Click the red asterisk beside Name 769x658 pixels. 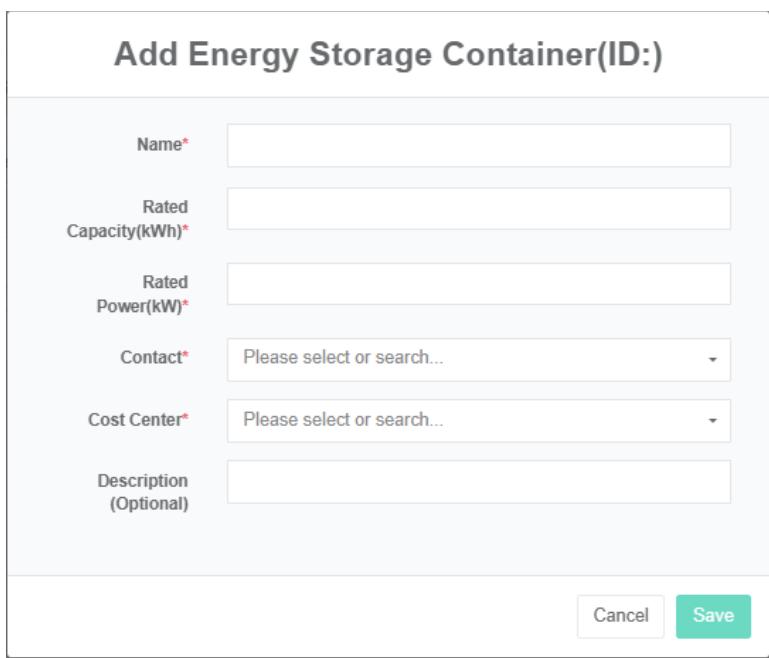(185, 145)
